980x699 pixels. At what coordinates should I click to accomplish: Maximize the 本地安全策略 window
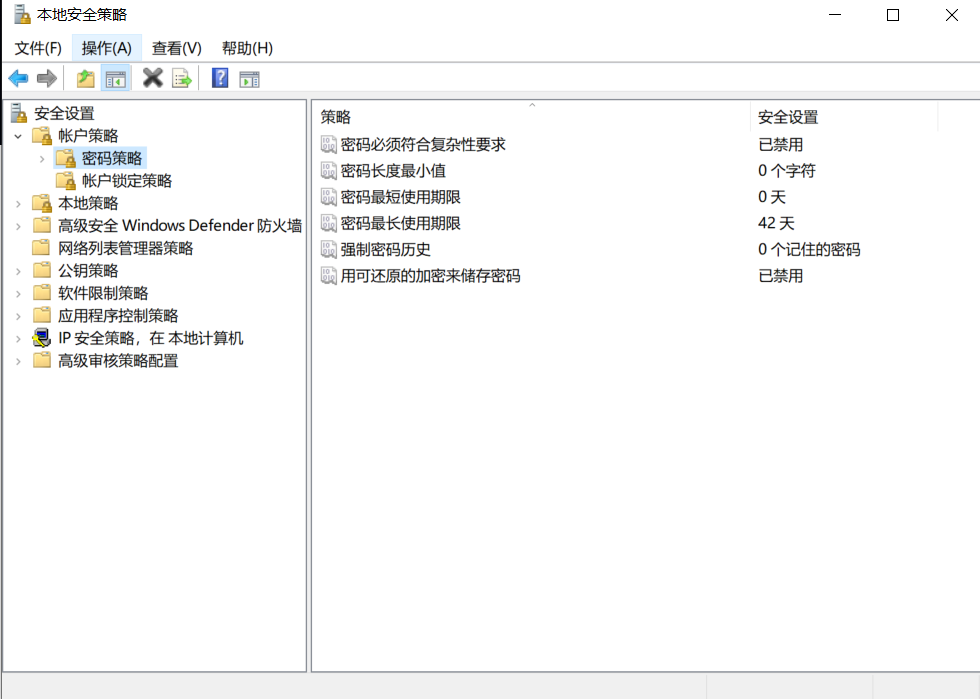pyautogui.click(x=893, y=15)
